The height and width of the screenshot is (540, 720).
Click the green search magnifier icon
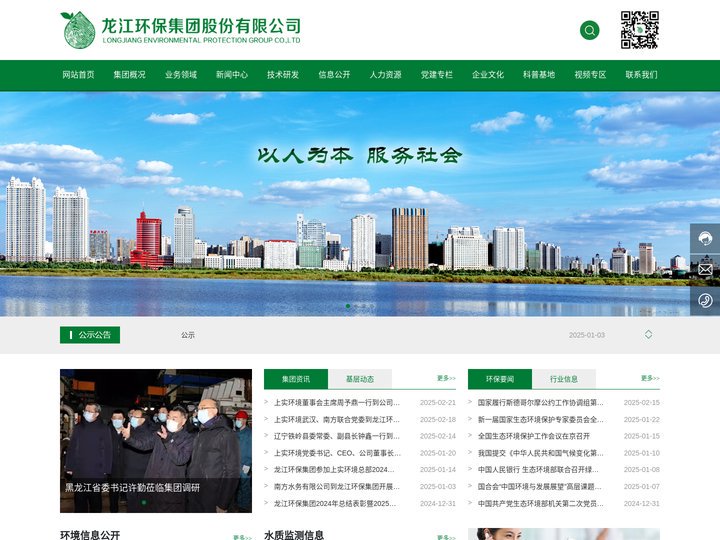(590, 30)
